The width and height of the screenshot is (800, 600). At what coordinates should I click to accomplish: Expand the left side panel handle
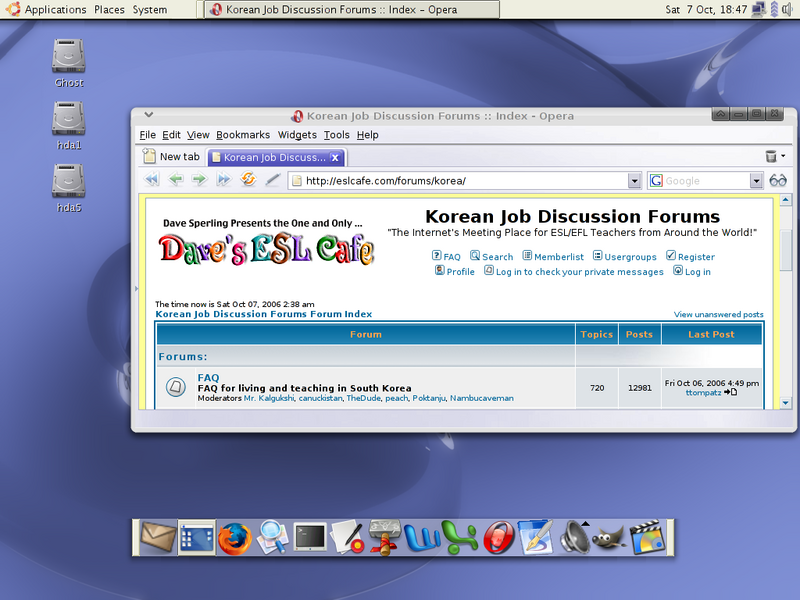coord(136,289)
